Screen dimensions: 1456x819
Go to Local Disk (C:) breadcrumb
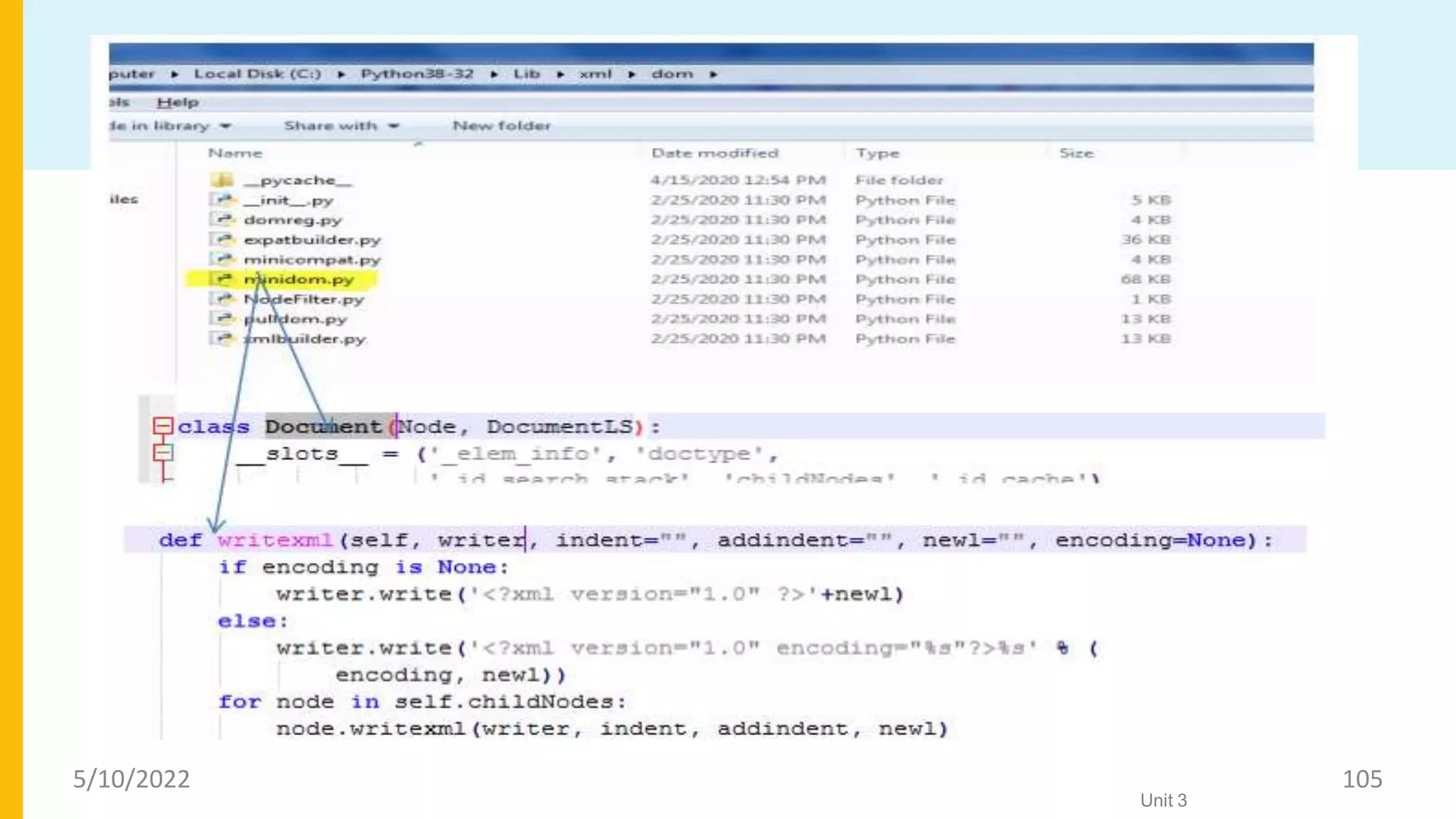coord(257,74)
